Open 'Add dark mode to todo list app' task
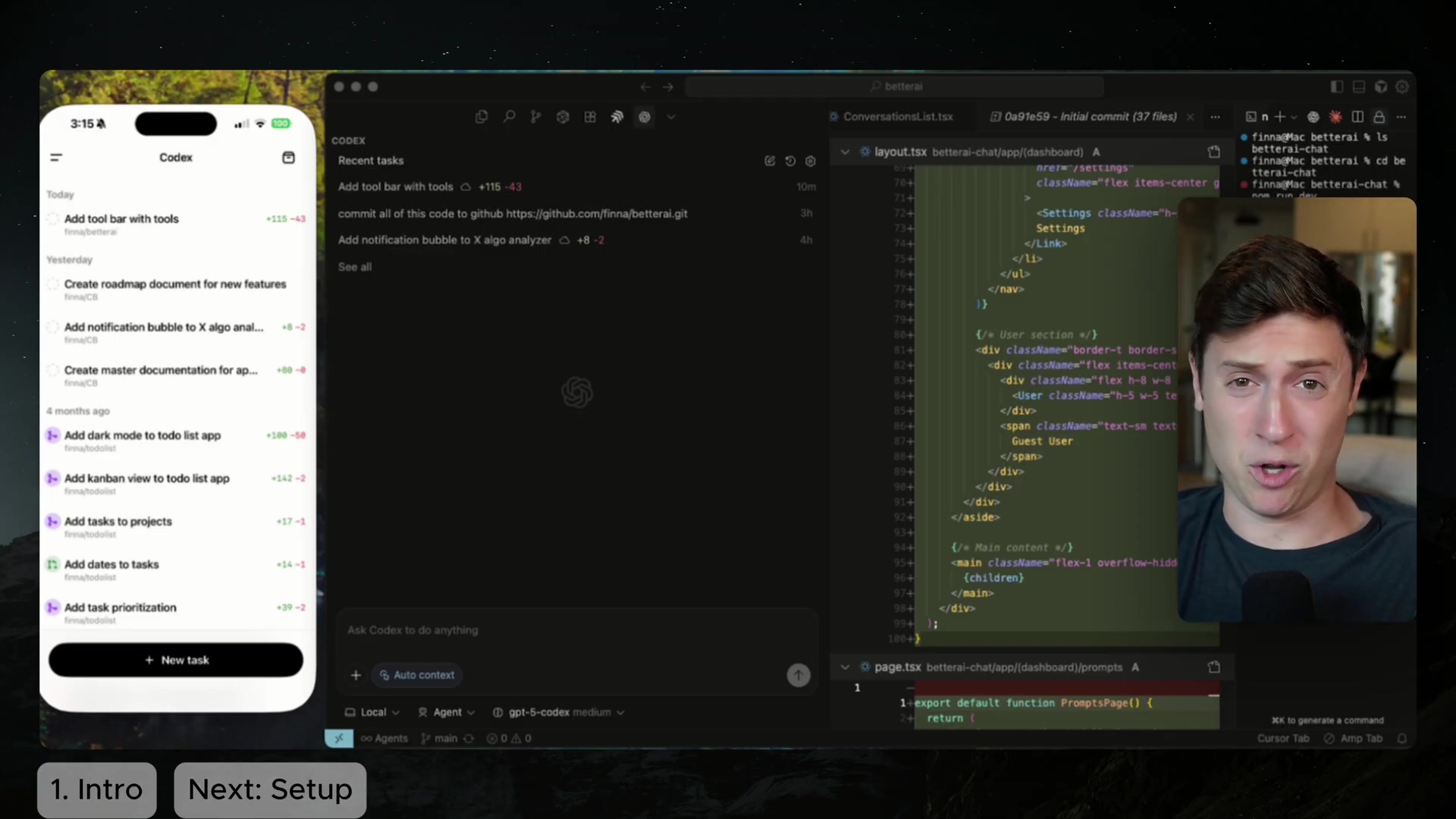The width and height of the screenshot is (1456, 819). point(176,440)
